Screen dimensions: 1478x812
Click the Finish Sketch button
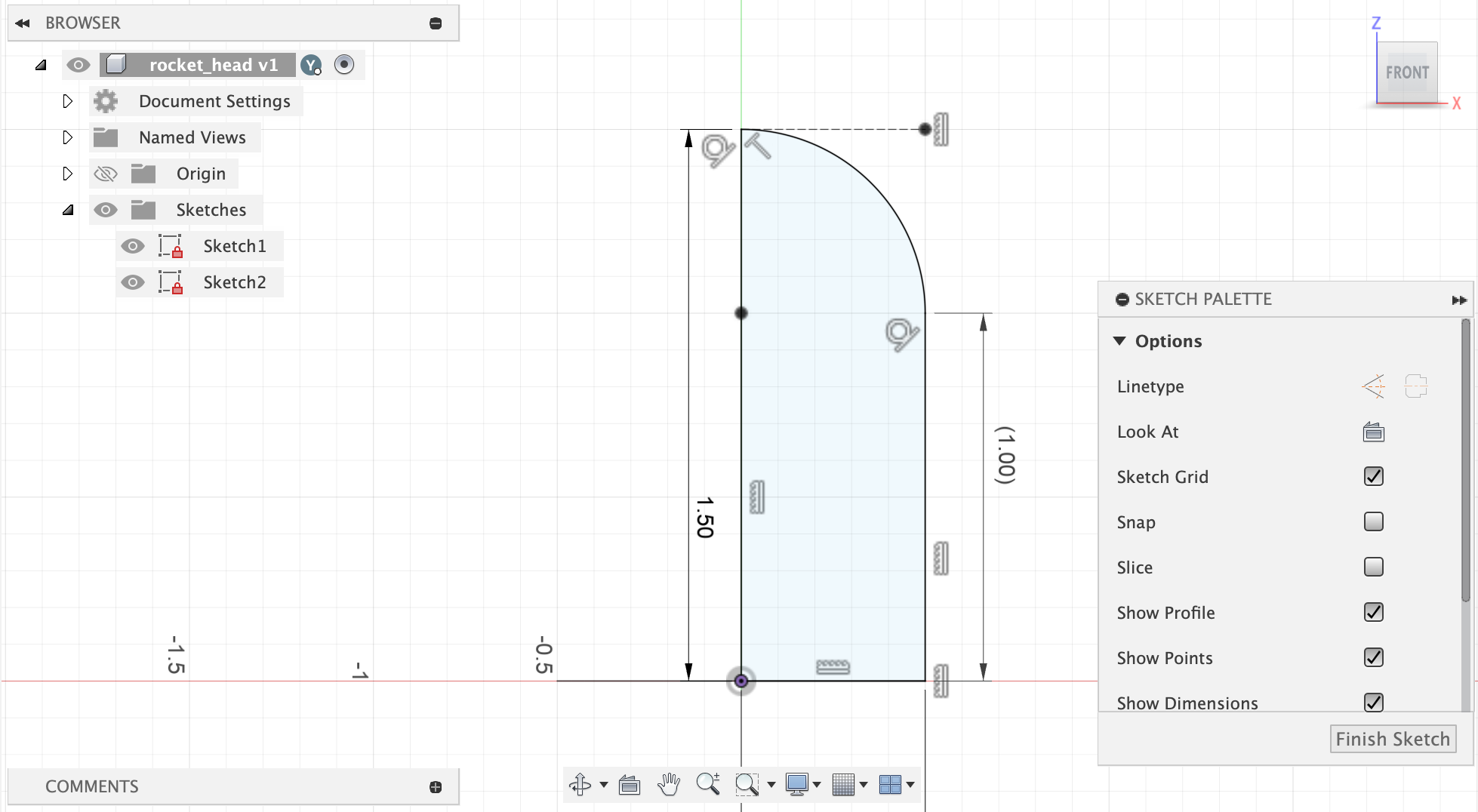(x=1393, y=739)
